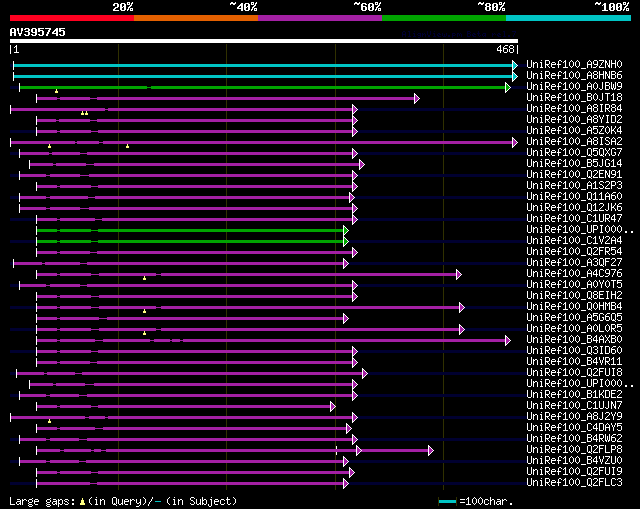Click the yellow gap icon in the Large gaps legend

pos(82,502)
